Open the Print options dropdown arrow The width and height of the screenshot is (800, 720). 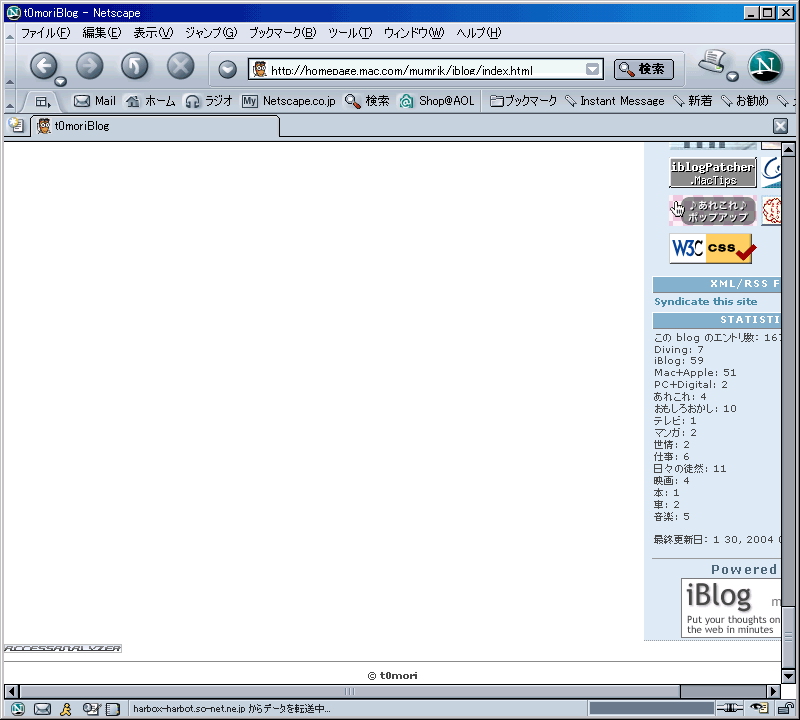click(x=733, y=77)
